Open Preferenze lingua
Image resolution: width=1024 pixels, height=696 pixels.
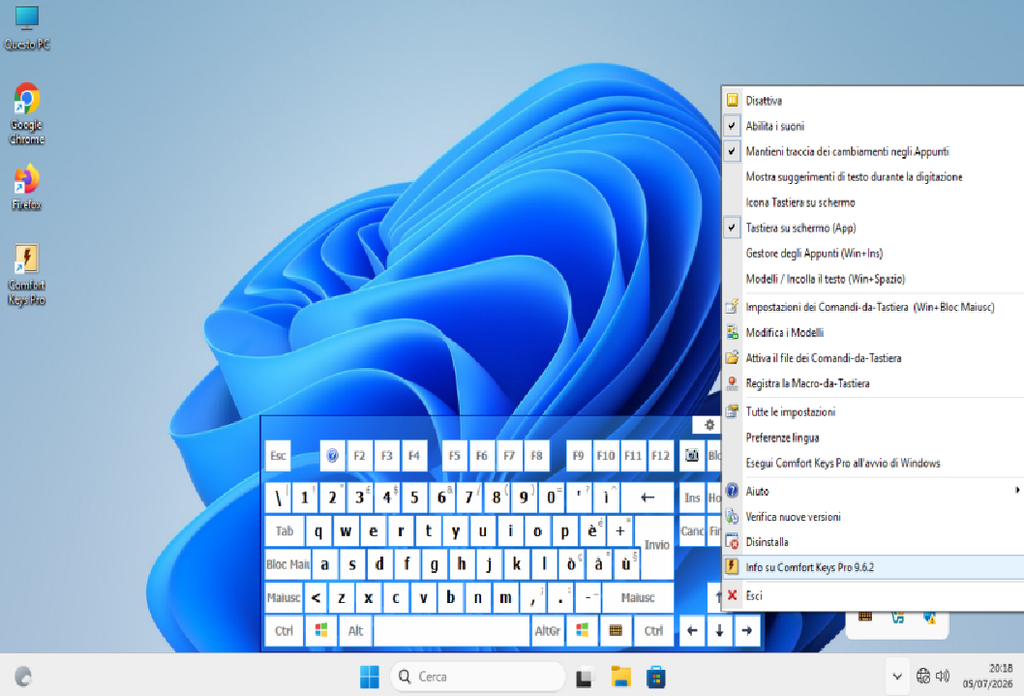873,437
